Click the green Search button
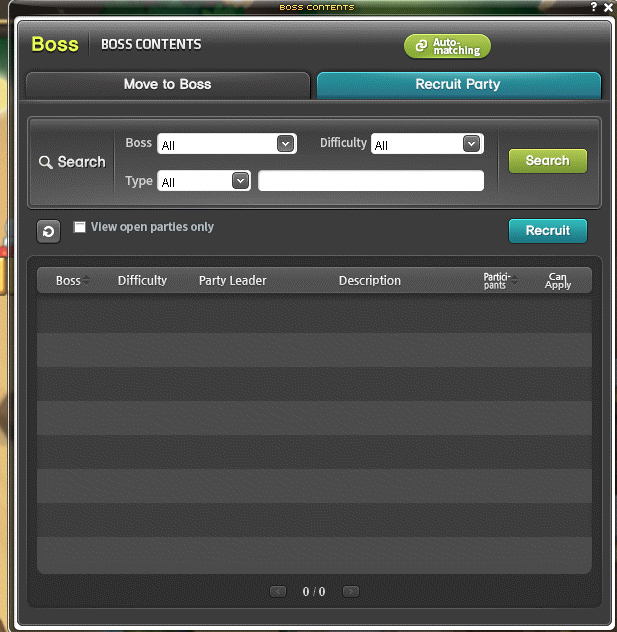 click(x=548, y=161)
